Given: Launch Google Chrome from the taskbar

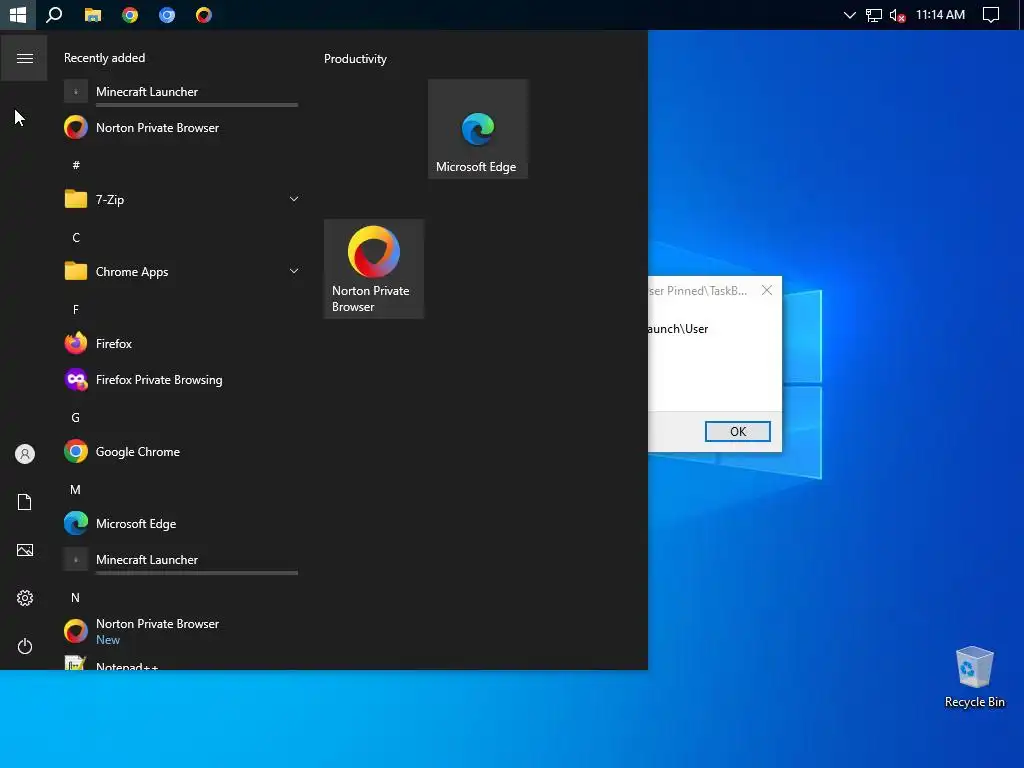Looking at the screenshot, I should click(x=130, y=14).
